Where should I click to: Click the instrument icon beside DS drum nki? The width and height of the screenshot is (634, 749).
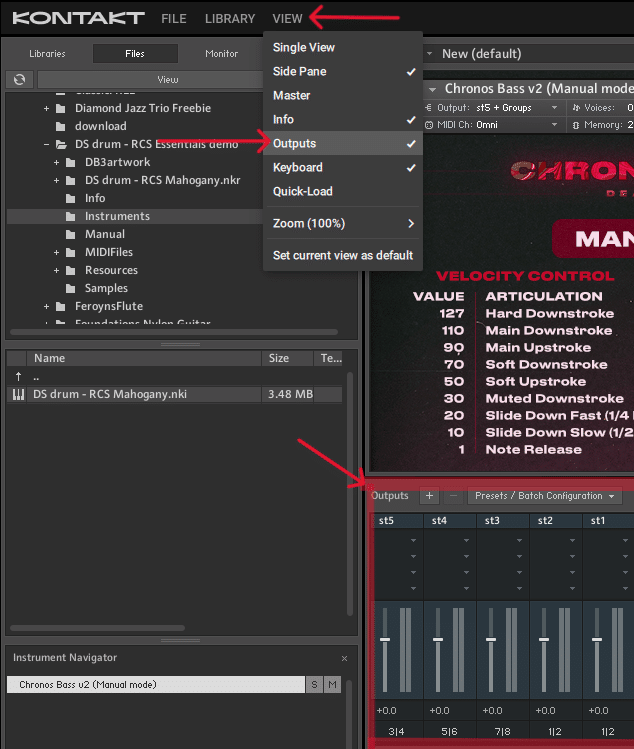coord(18,395)
